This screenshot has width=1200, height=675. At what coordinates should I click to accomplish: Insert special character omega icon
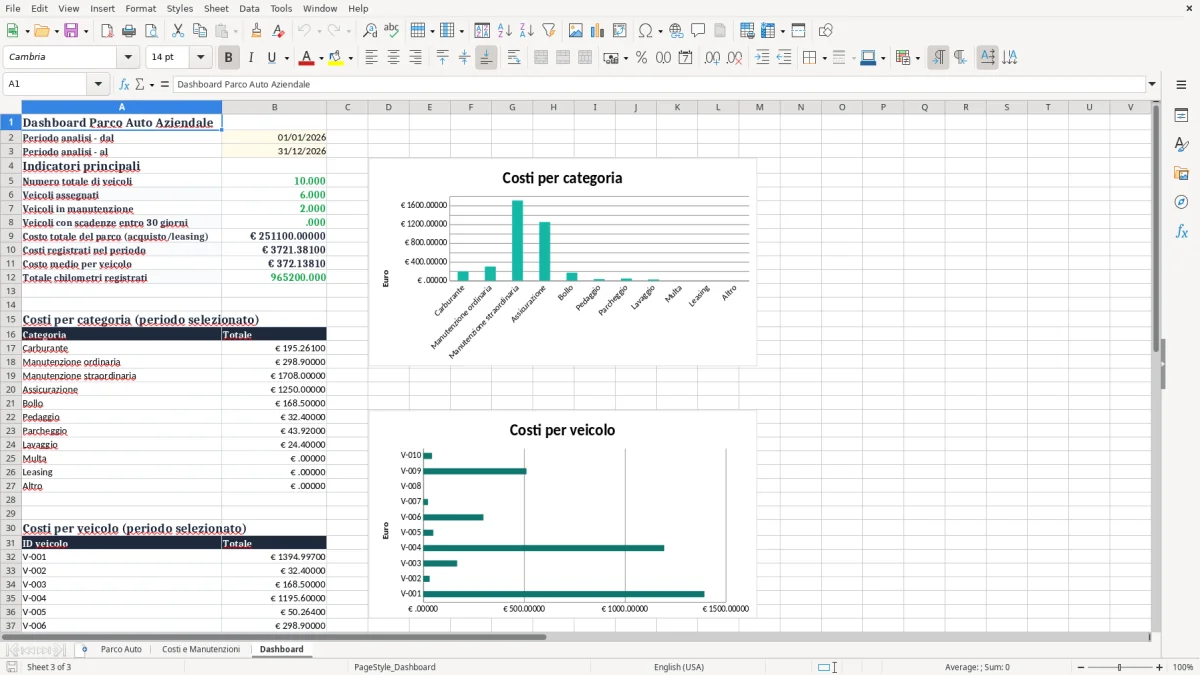(x=645, y=31)
